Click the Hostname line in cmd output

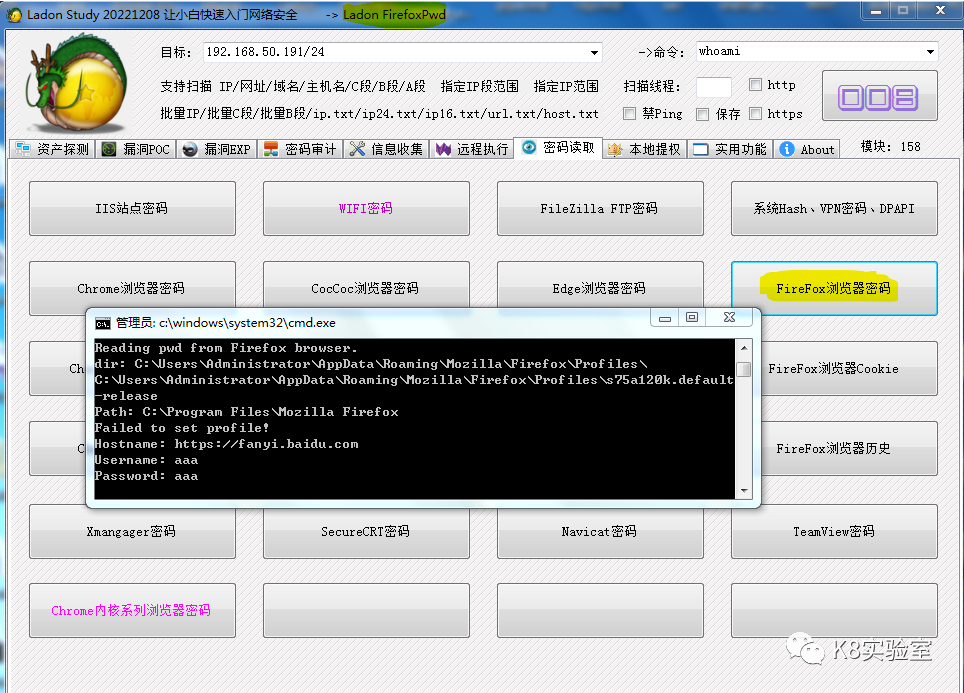(x=226, y=444)
